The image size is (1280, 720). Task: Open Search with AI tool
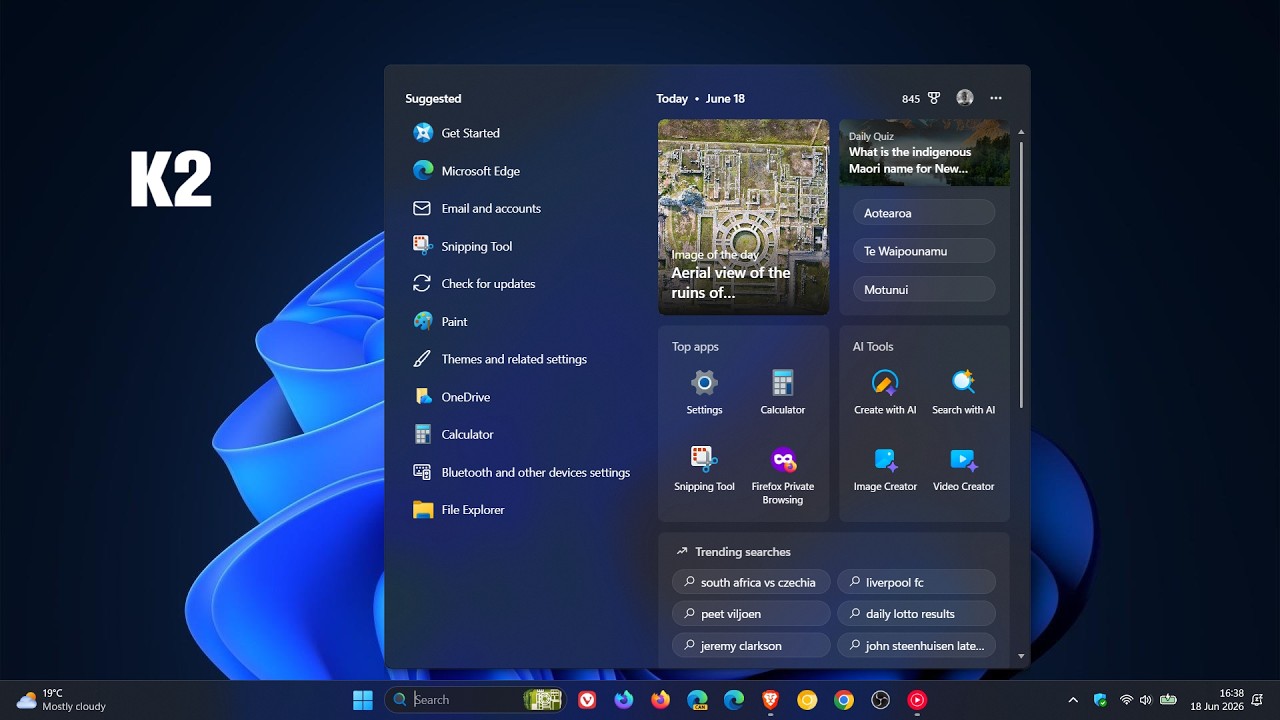point(963,392)
